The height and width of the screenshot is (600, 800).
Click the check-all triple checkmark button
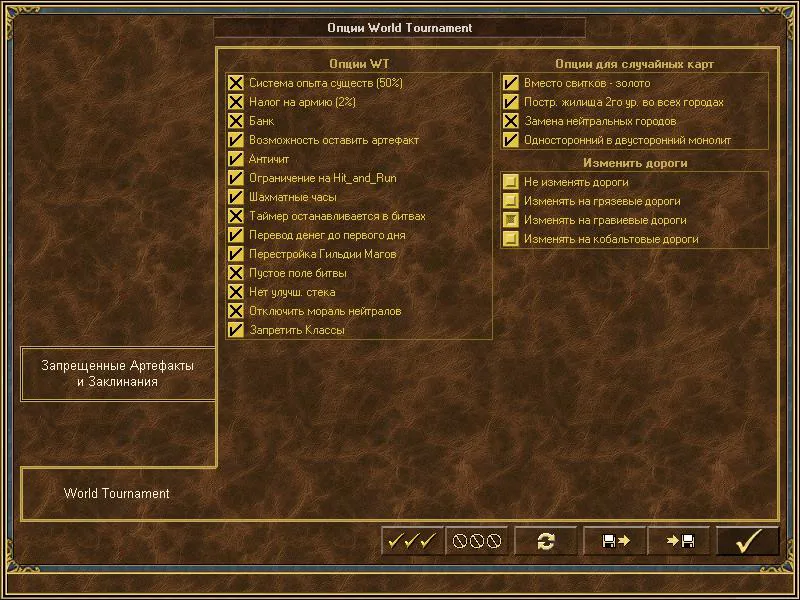point(412,541)
